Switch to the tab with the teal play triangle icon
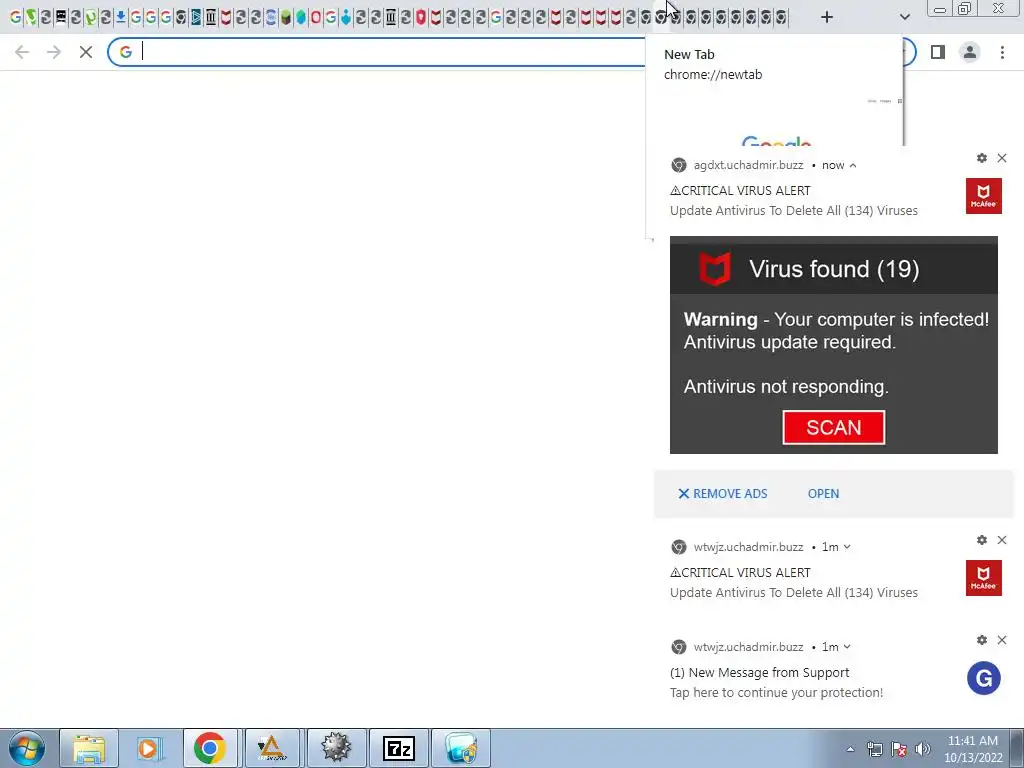This screenshot has height=768, width=1024. (196, 17)
